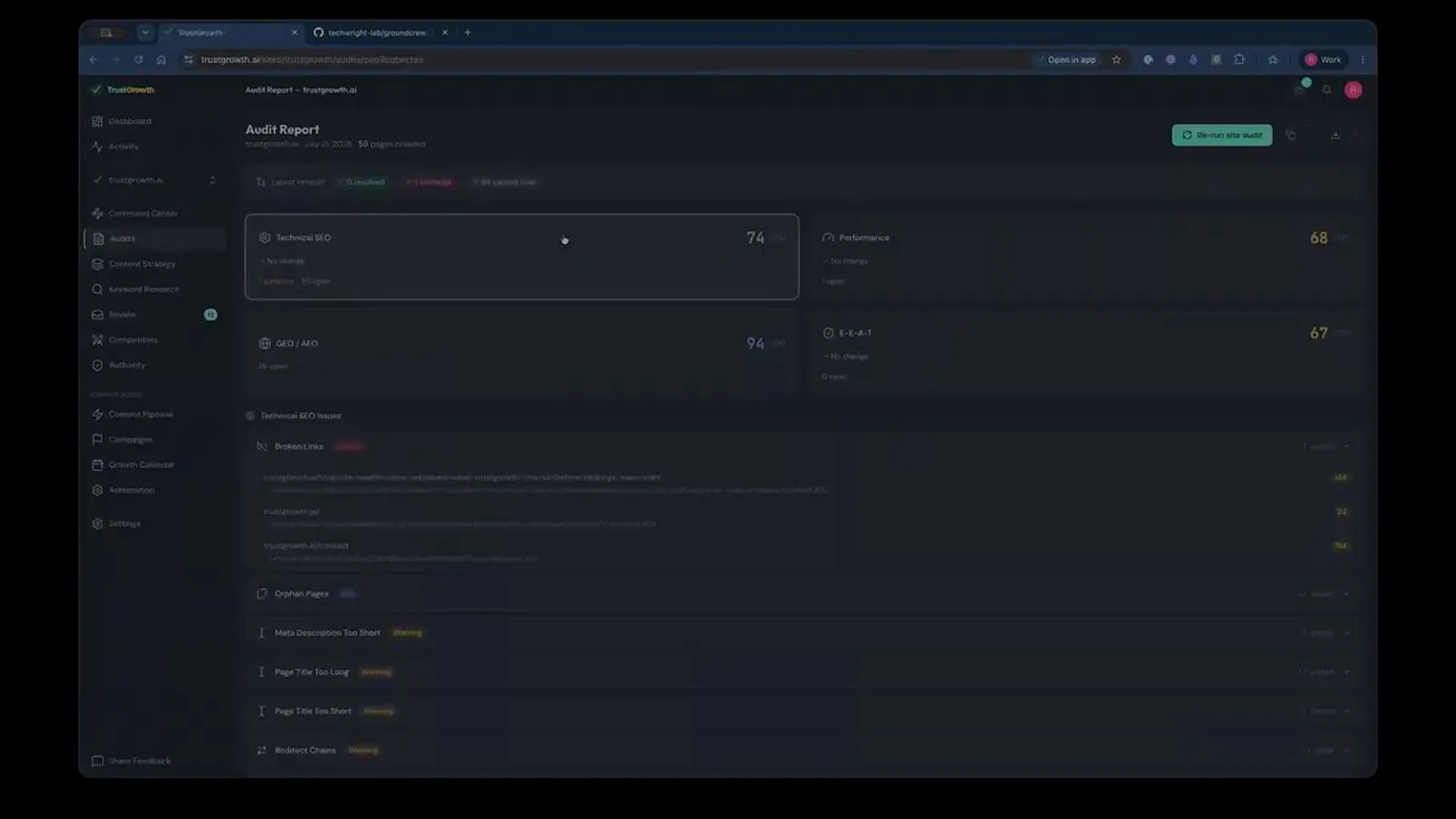1456x819 pixels.
Task: Bookmark this page with the star
Action: tap(1117, 60)
